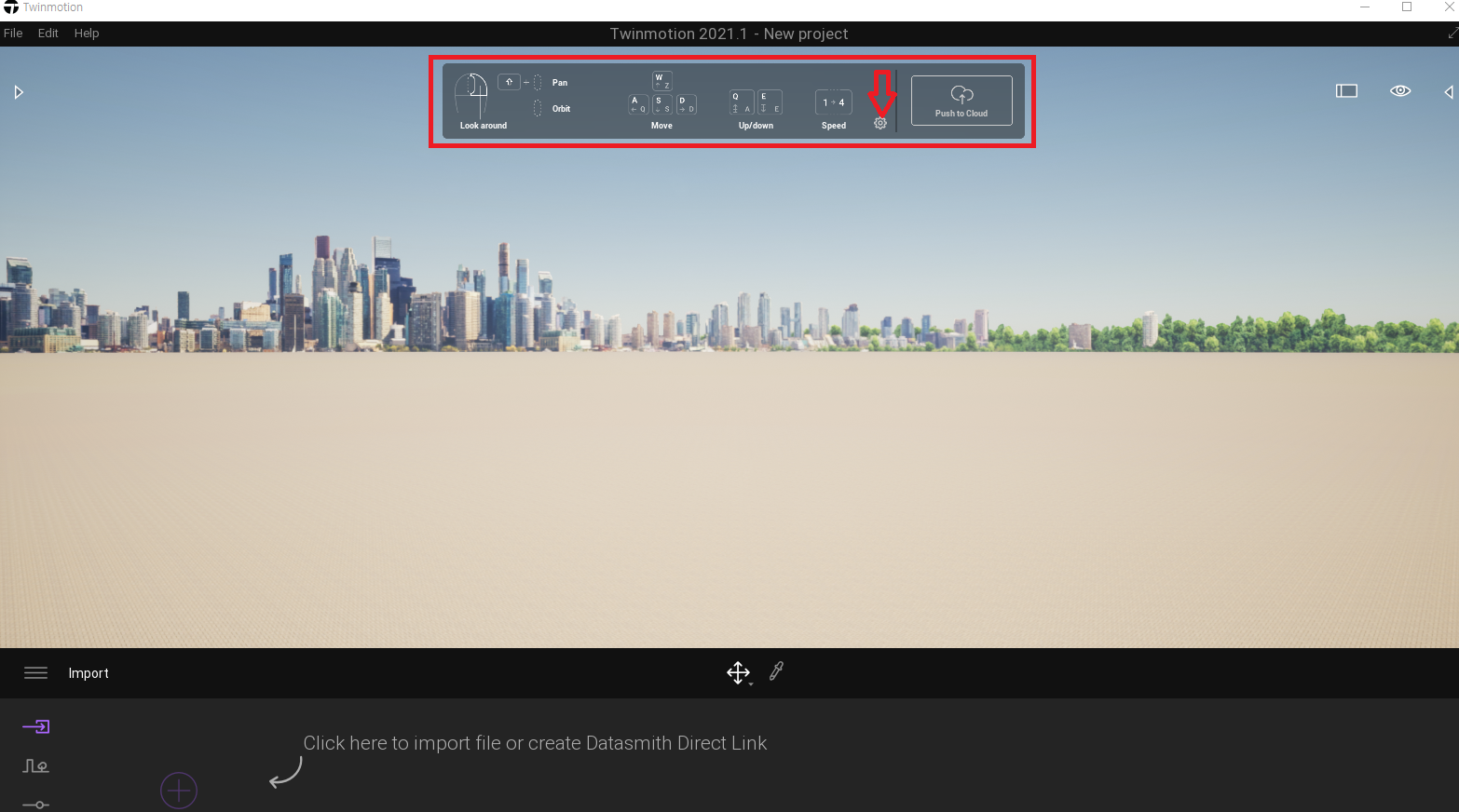The height and width of the screenshot is (812, 1459).
Task: Open the File menu
Action: click(x=13, y=33)
